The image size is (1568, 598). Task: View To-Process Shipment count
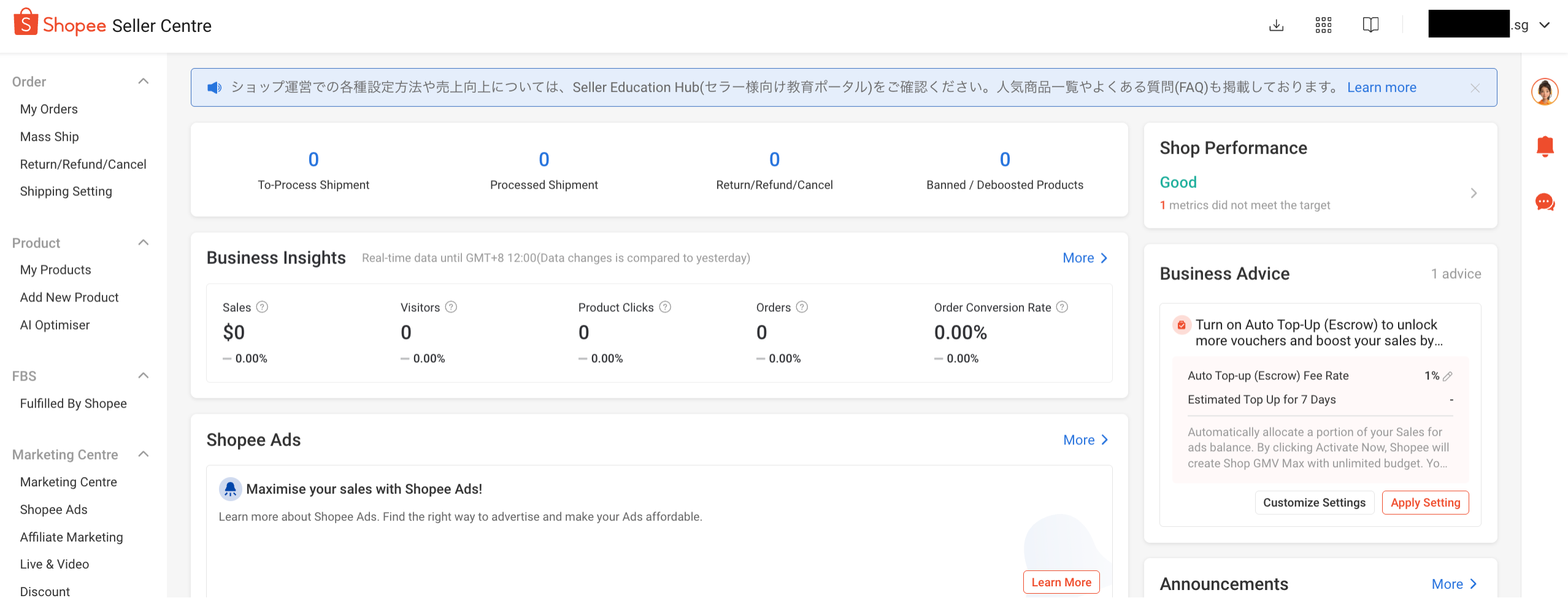[313, 160]
